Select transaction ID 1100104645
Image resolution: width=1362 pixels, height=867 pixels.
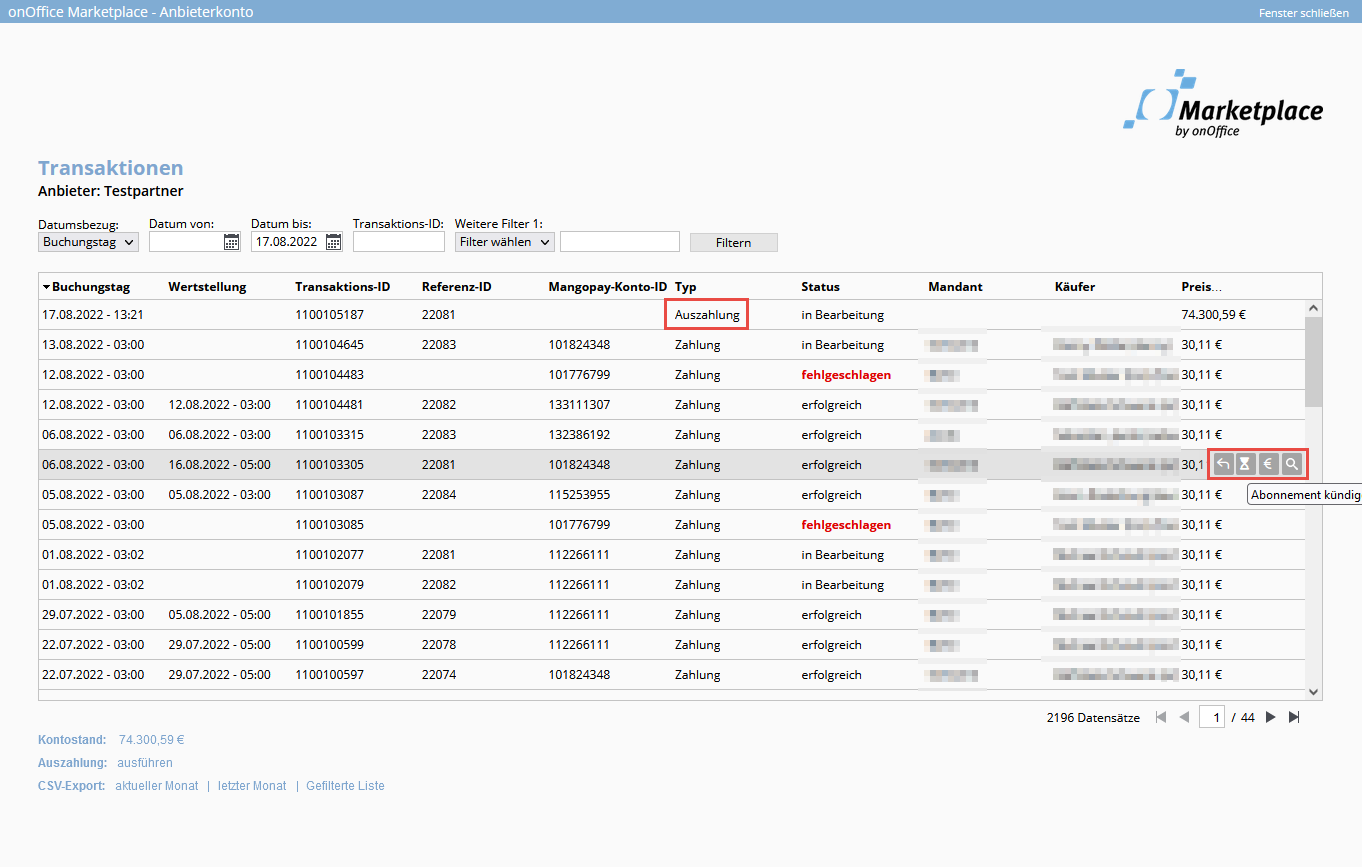(329, 345)
